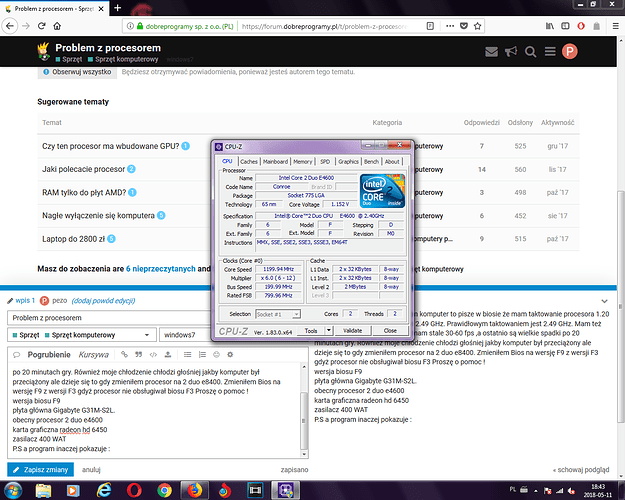Open the Firefox application menu
Screen dimensions: 625x500
tap(615, 26)
